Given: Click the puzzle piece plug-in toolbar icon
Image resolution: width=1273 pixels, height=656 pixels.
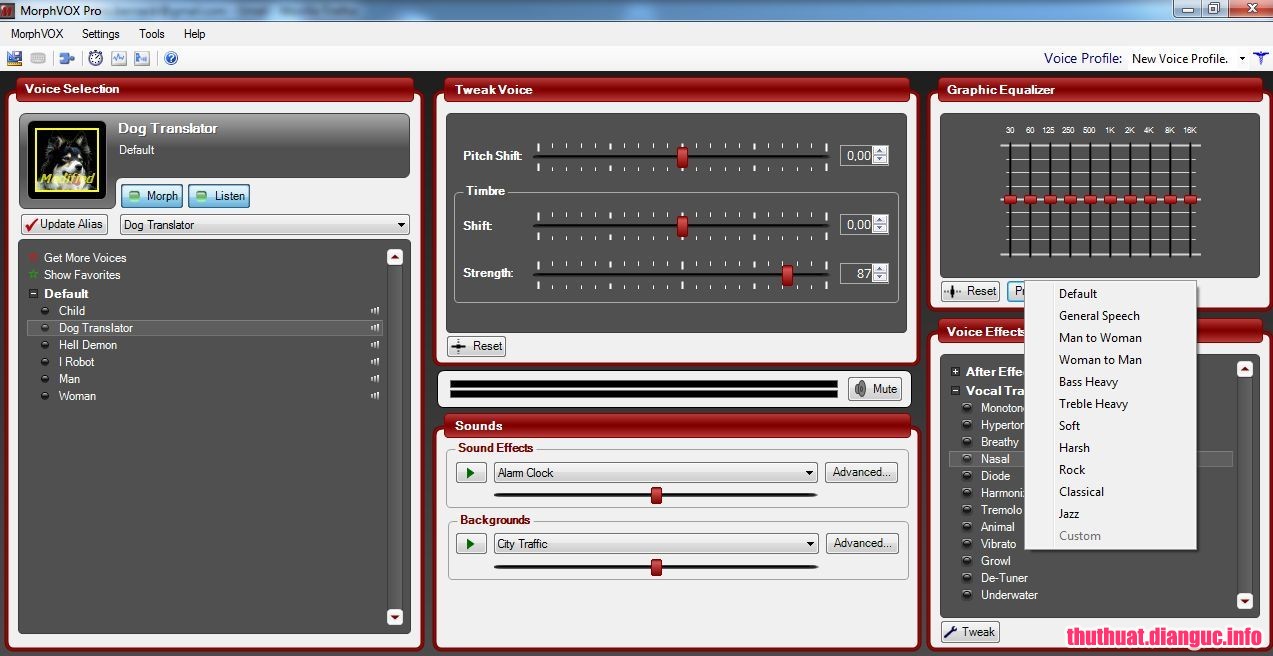Looking at the screenshot, I should click(x=67, y=59).
